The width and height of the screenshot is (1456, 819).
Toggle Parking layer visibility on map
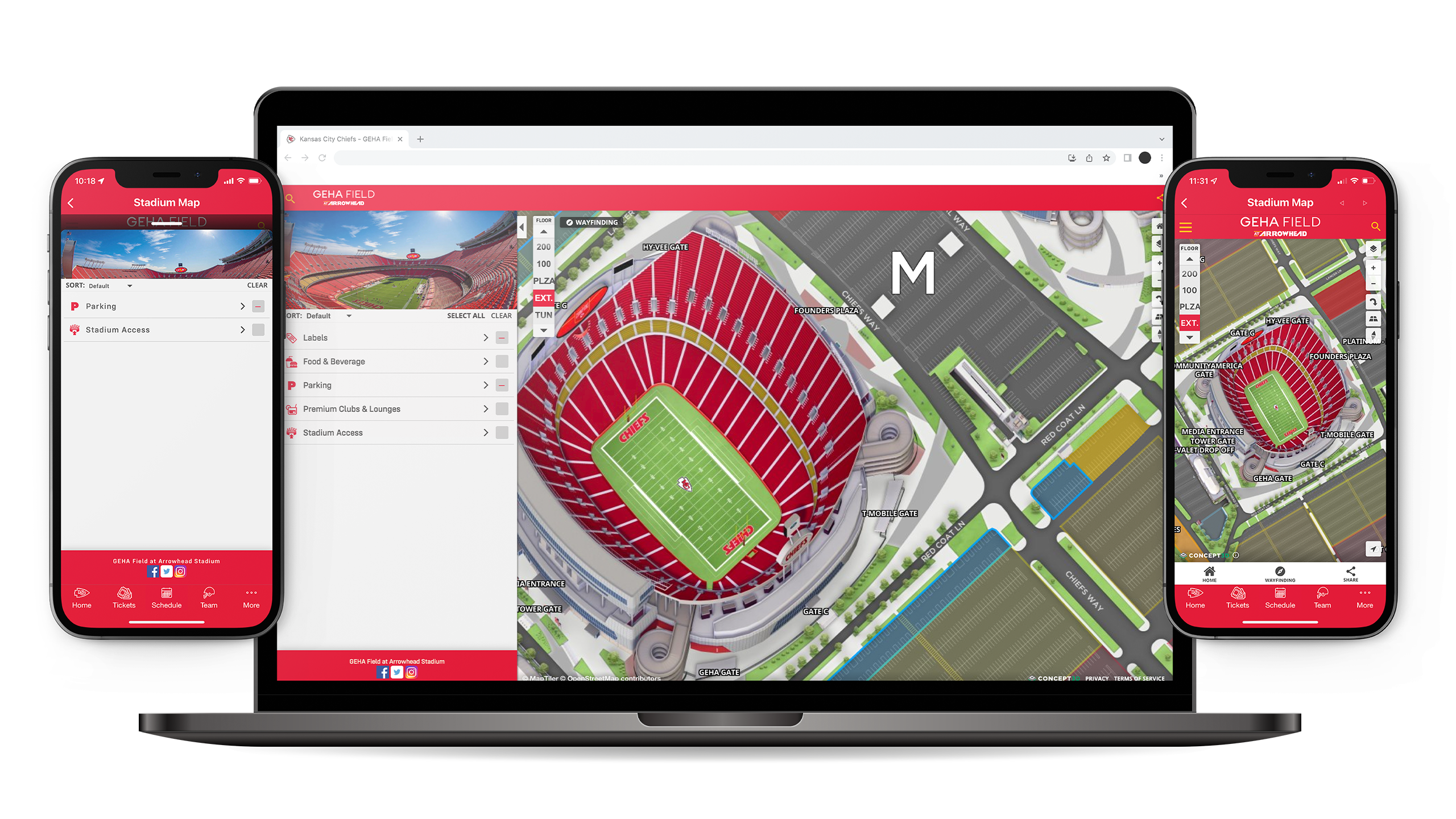tap(503, 385)
